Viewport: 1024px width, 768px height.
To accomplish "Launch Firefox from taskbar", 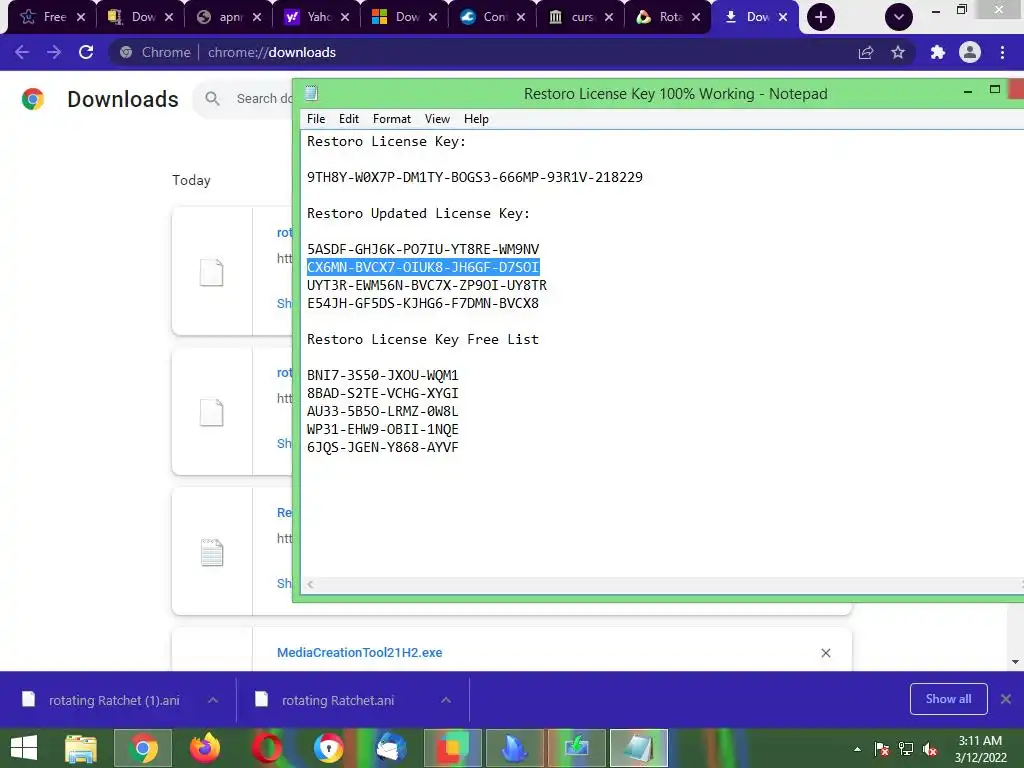I will (205, 748).
